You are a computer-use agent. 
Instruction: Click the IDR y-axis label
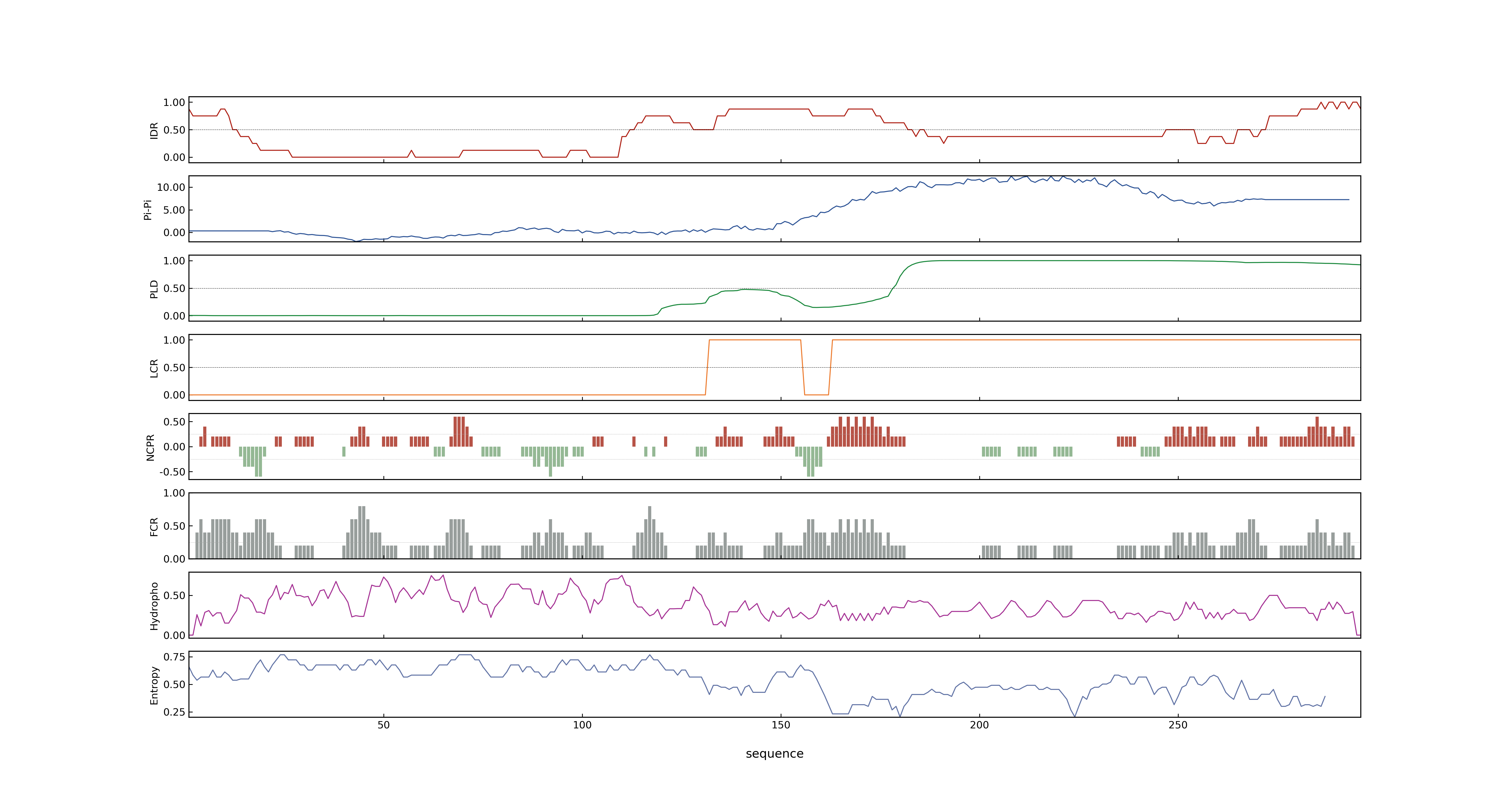click(154, 130)
